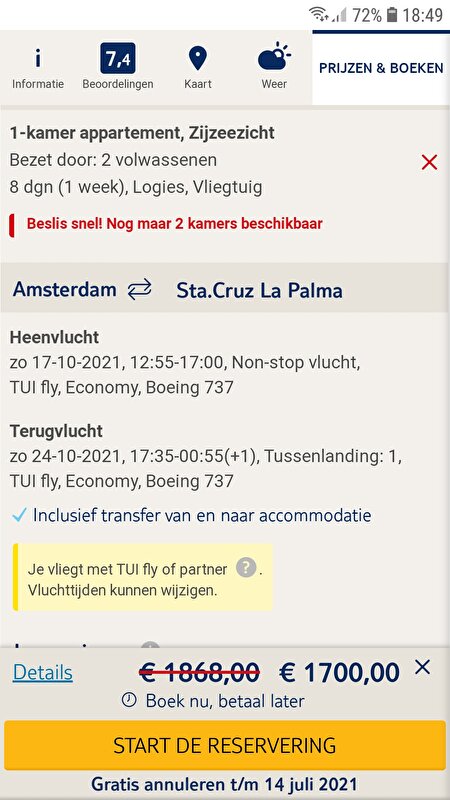The image size is (450, 800).
Task: Tap the 1-kamer appartement room heading
Action: point(142,133)
